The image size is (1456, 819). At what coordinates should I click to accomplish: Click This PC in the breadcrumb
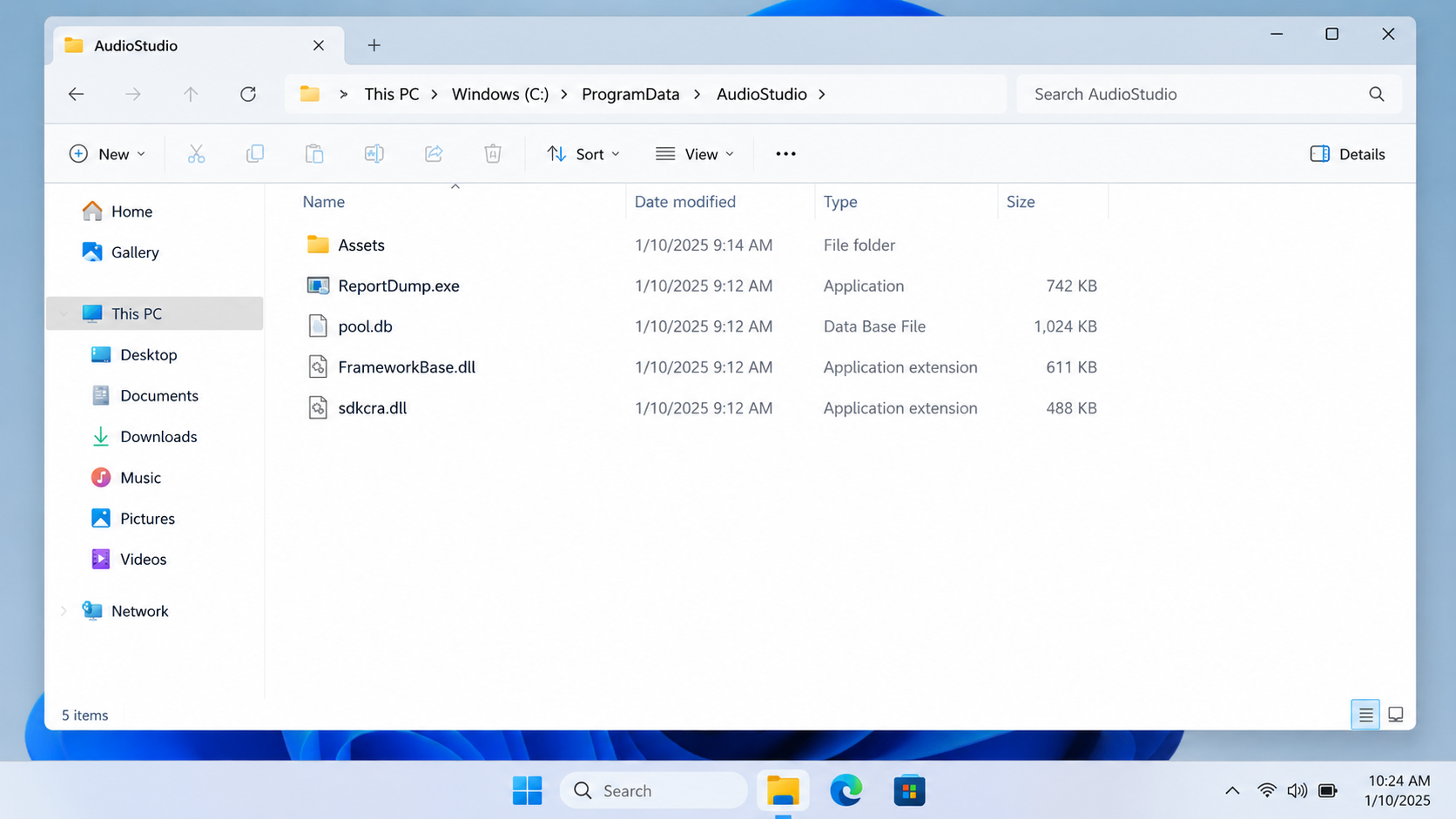(392, 94)
